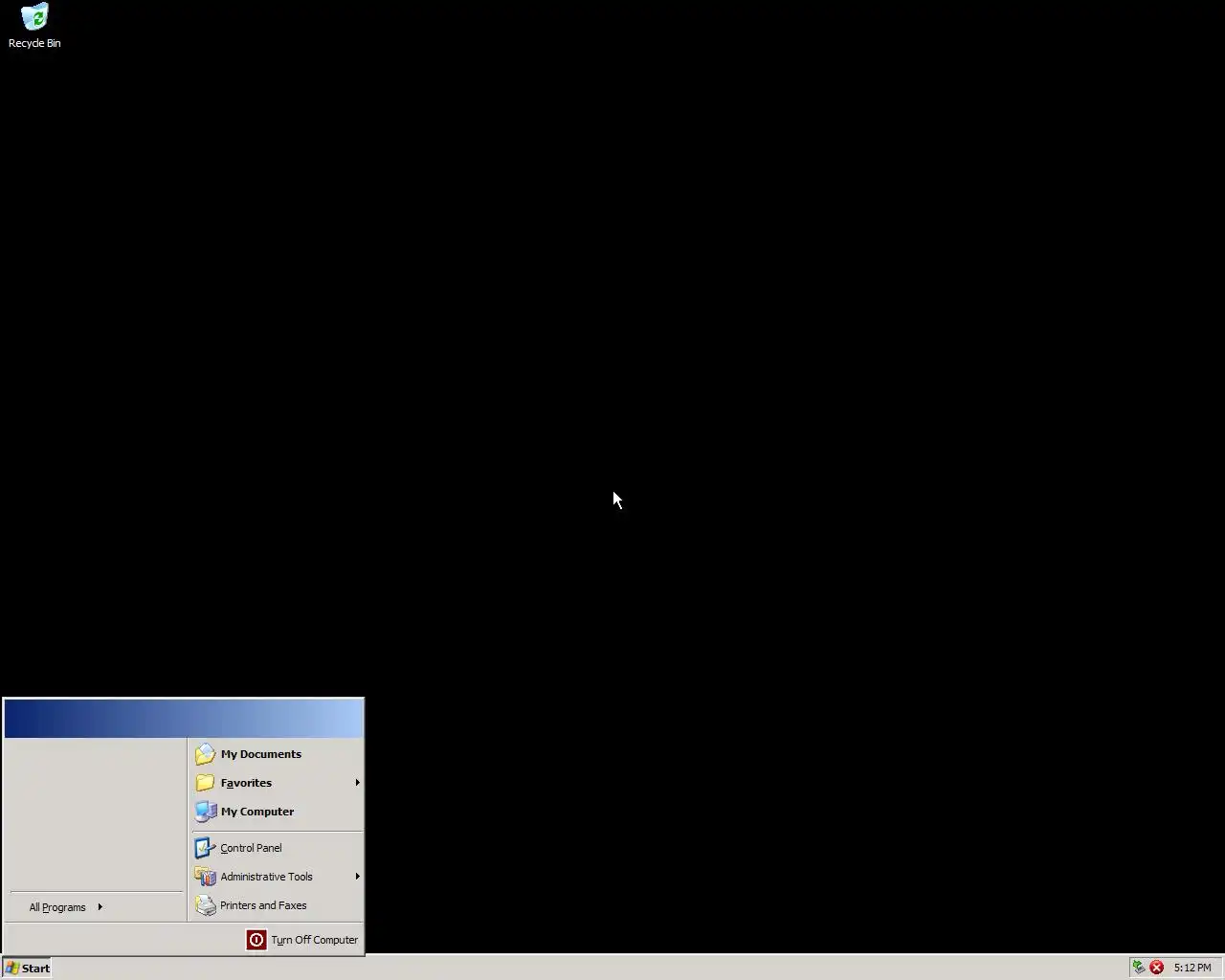
Task: Select Administrative Tools menu label
Action: click(x=266, y=877)
